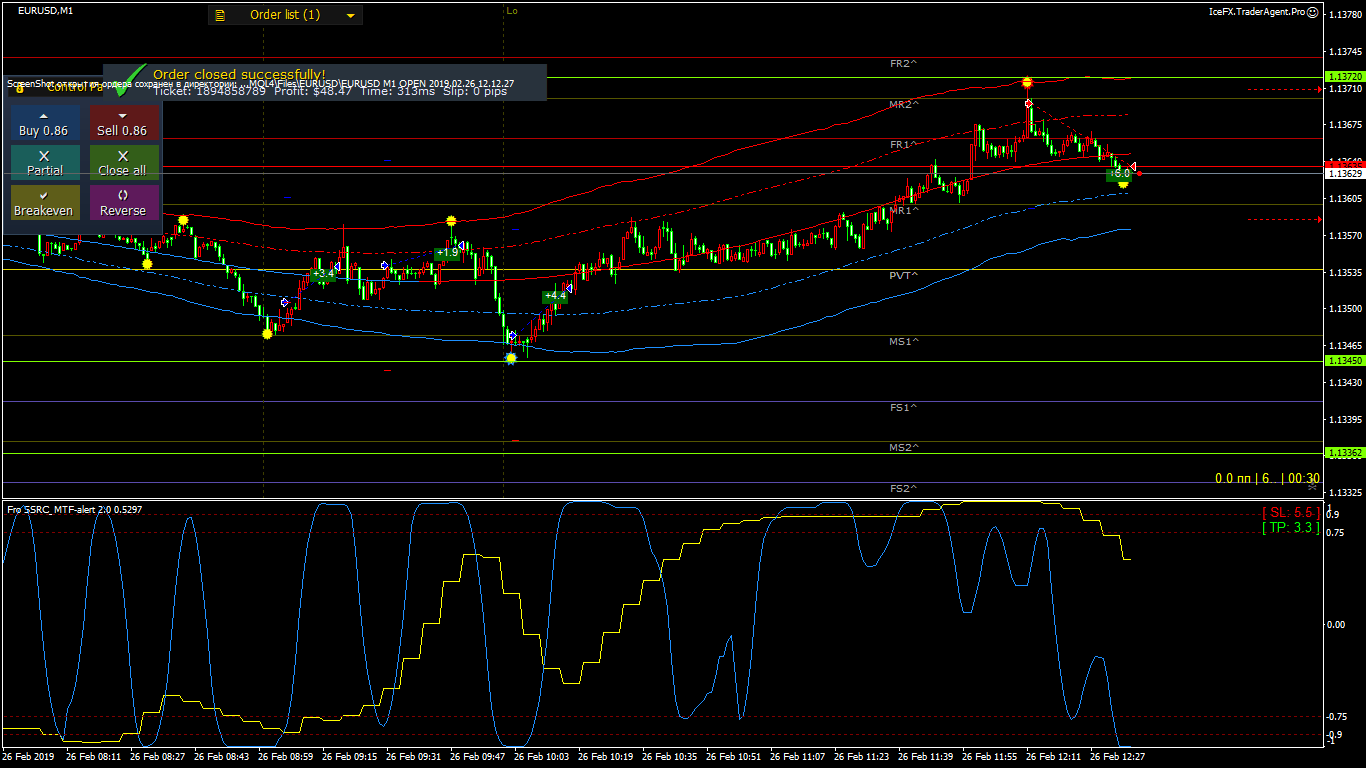Viewport: 1366px width, 768px height.
Task: Select the PVT^ pivot level label
Action: [x=904, y=275]
